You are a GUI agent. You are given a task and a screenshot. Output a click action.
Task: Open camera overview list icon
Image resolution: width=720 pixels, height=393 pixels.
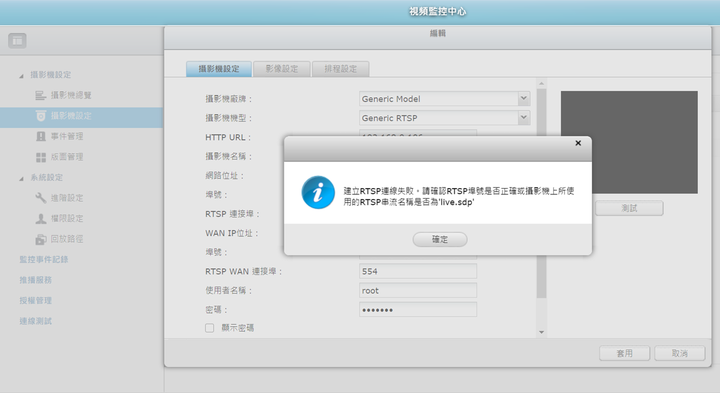40,95
